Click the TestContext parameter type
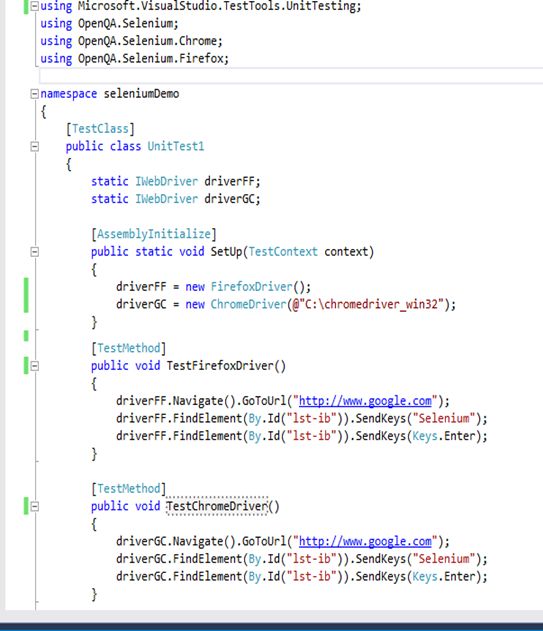 (x=283, y=252)
